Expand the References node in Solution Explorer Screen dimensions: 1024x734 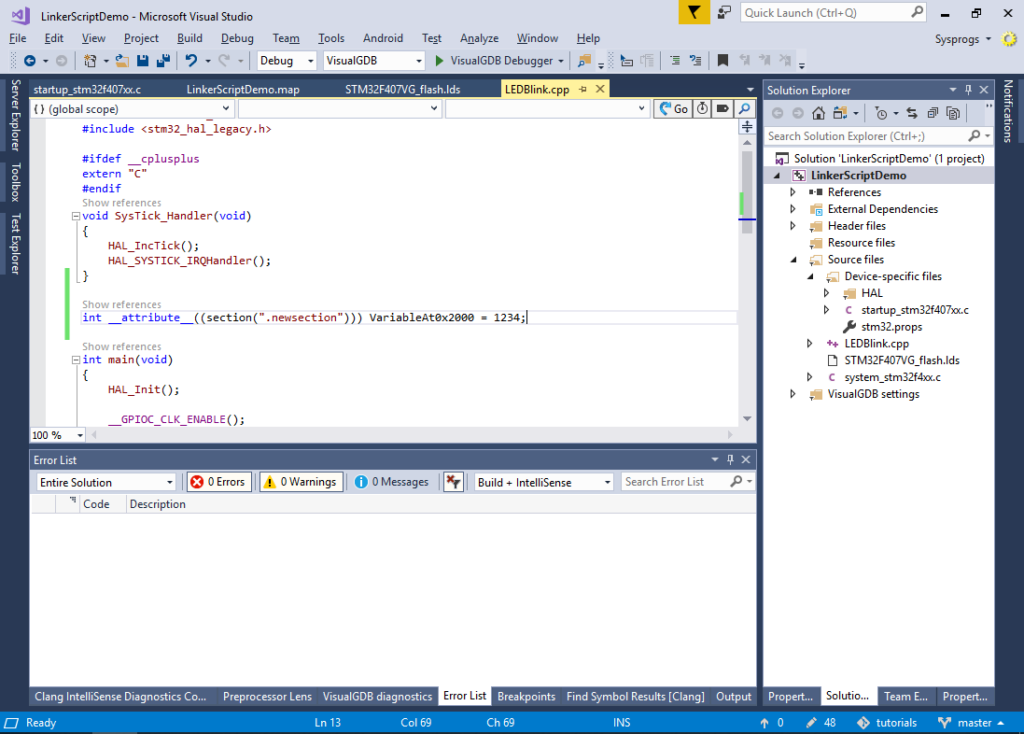click(x=793, y=192)
